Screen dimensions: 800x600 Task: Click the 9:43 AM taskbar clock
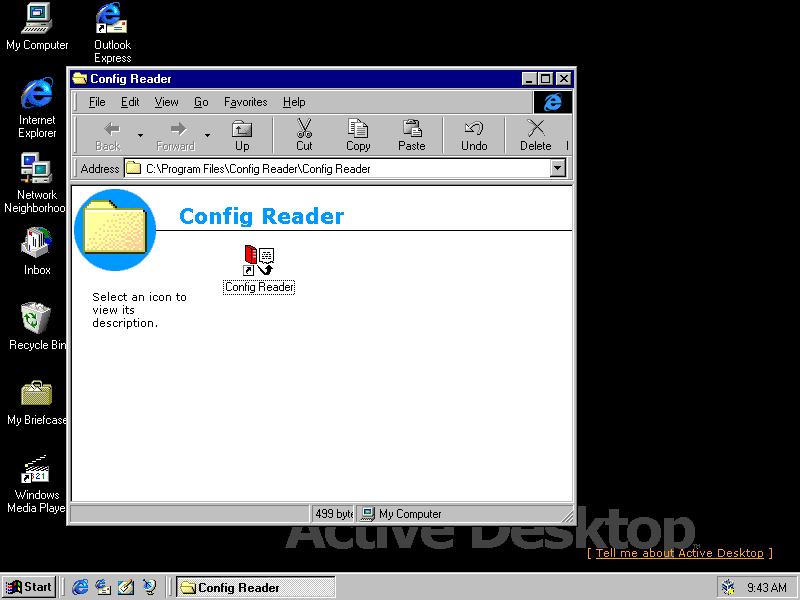pos(767,588)
